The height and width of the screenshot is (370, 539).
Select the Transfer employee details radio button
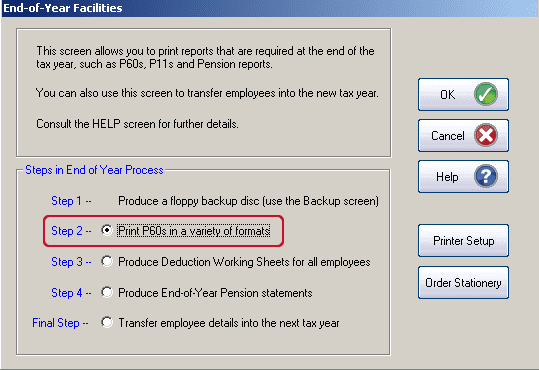(107, 323)
